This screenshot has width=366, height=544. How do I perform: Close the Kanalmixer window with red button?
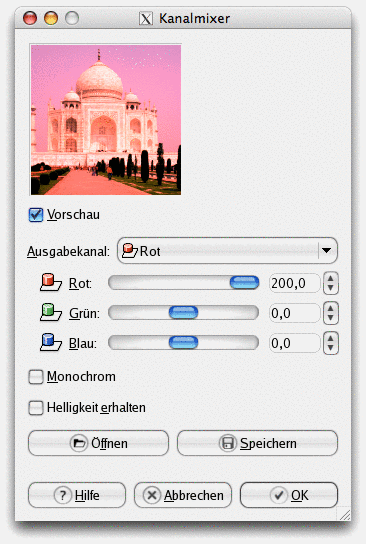(30, 18)
